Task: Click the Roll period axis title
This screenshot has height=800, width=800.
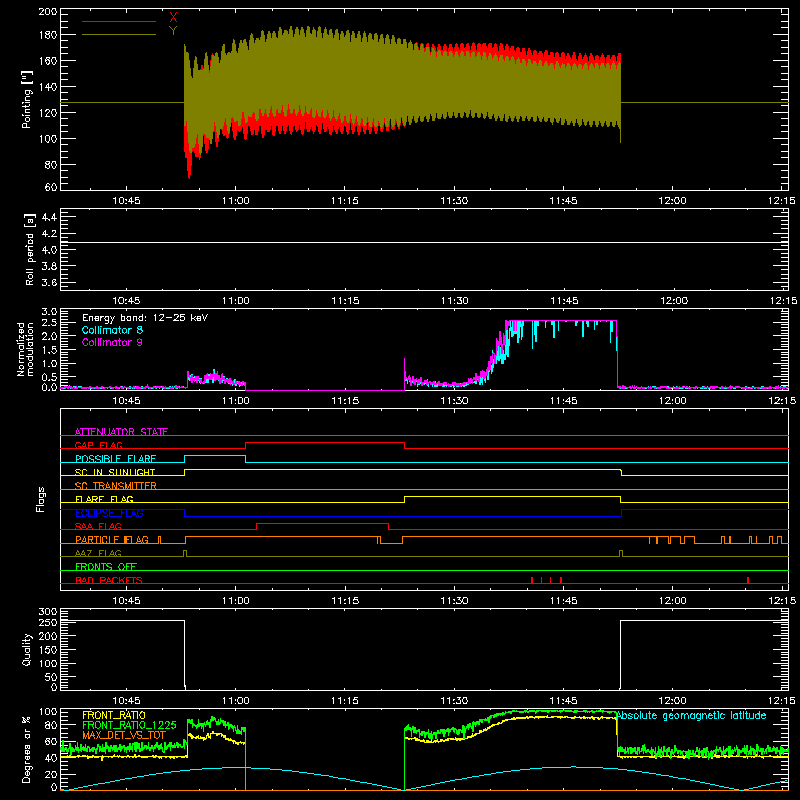Action: coord(30,249)
